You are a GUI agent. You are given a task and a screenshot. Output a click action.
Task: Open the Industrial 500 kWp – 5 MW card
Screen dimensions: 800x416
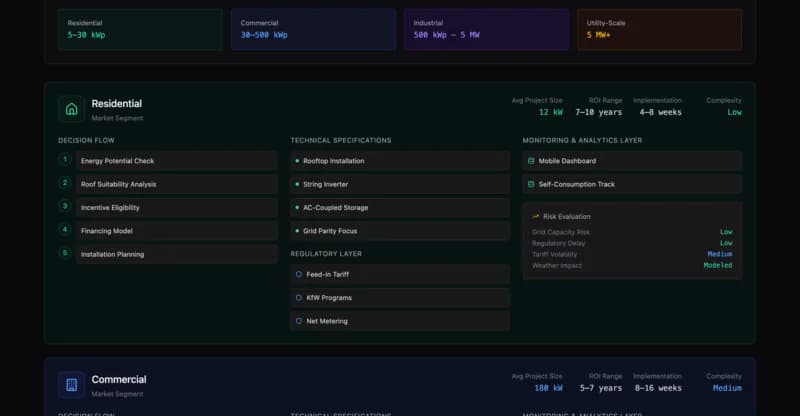click(x=486, y=29)
